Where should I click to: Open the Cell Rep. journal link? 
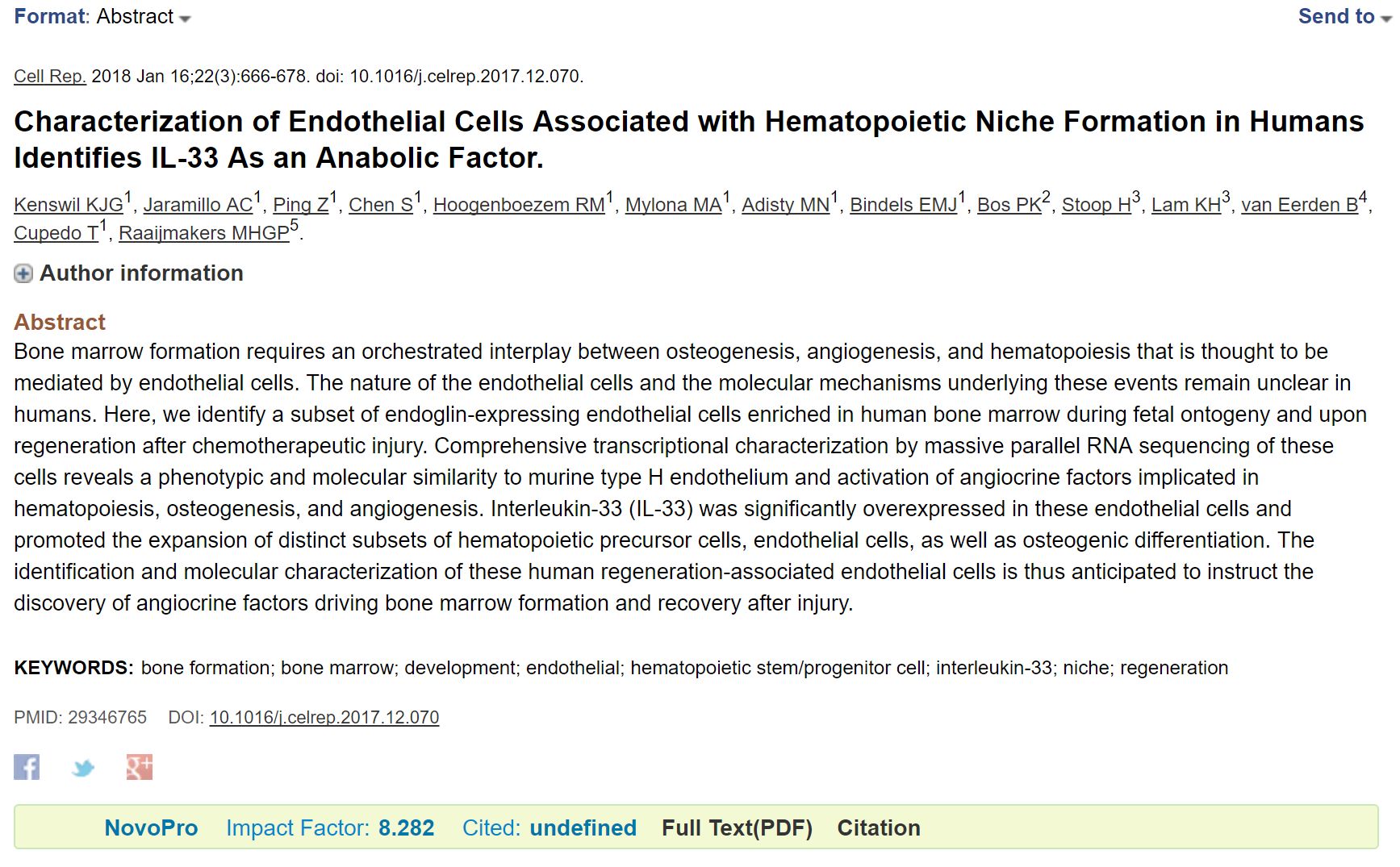[x=49, y=76]
